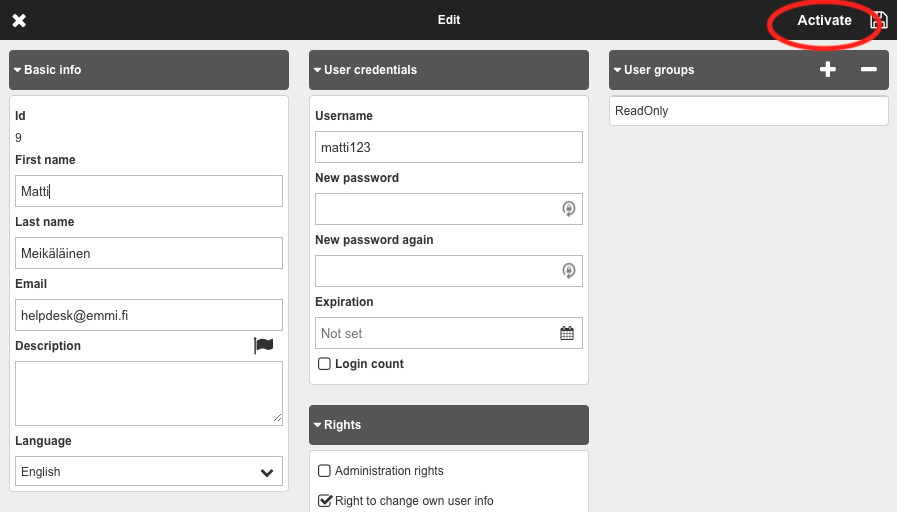
Task: Click the save floppy disk icon
Action: (x=879, y=20)
